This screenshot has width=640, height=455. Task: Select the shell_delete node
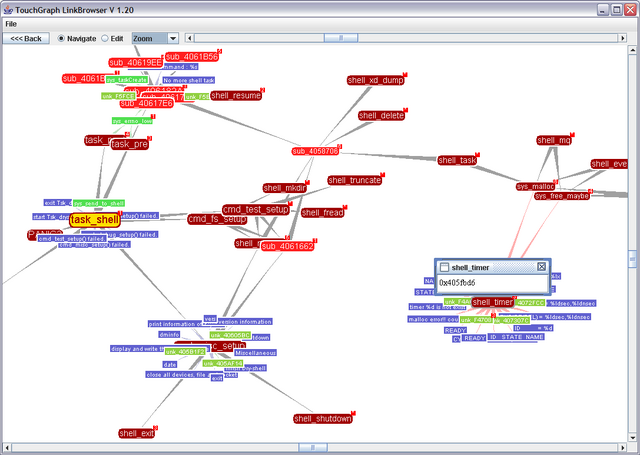tap(381, 115)
